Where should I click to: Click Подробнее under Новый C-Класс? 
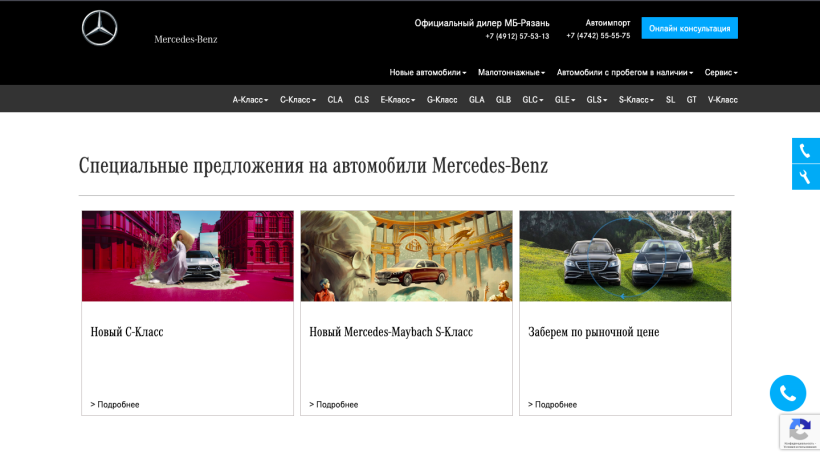pyautogui.click(x=115, y=404)
